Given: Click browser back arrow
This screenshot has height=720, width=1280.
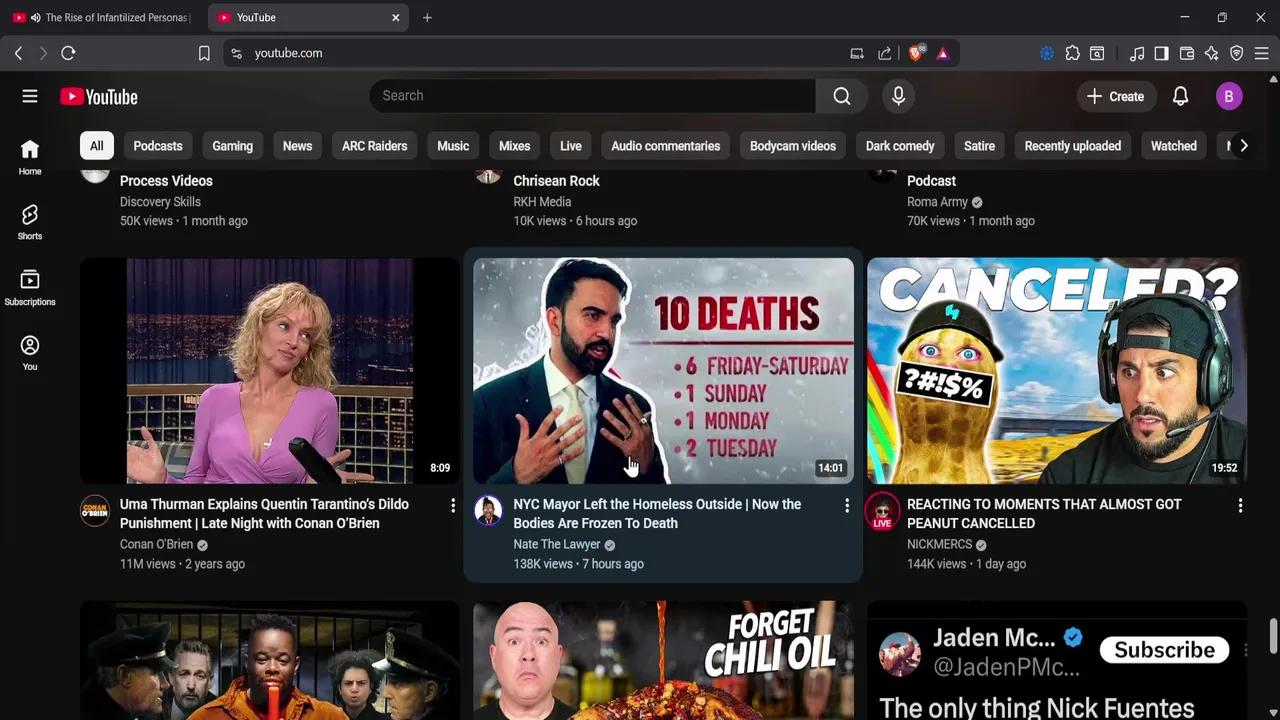Looking at the screenshot, I should click(18, 53).
